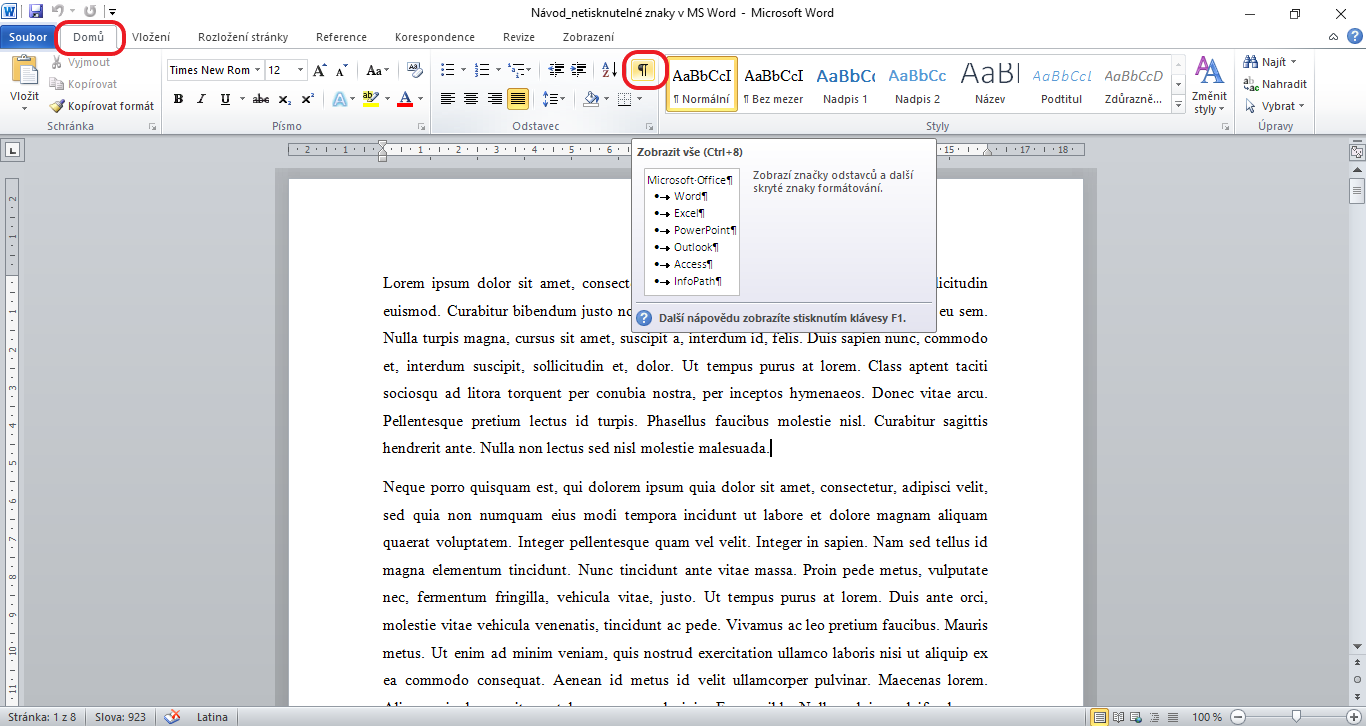
Task: Click Kopírovat formát format painter
Action: [102, 106]
